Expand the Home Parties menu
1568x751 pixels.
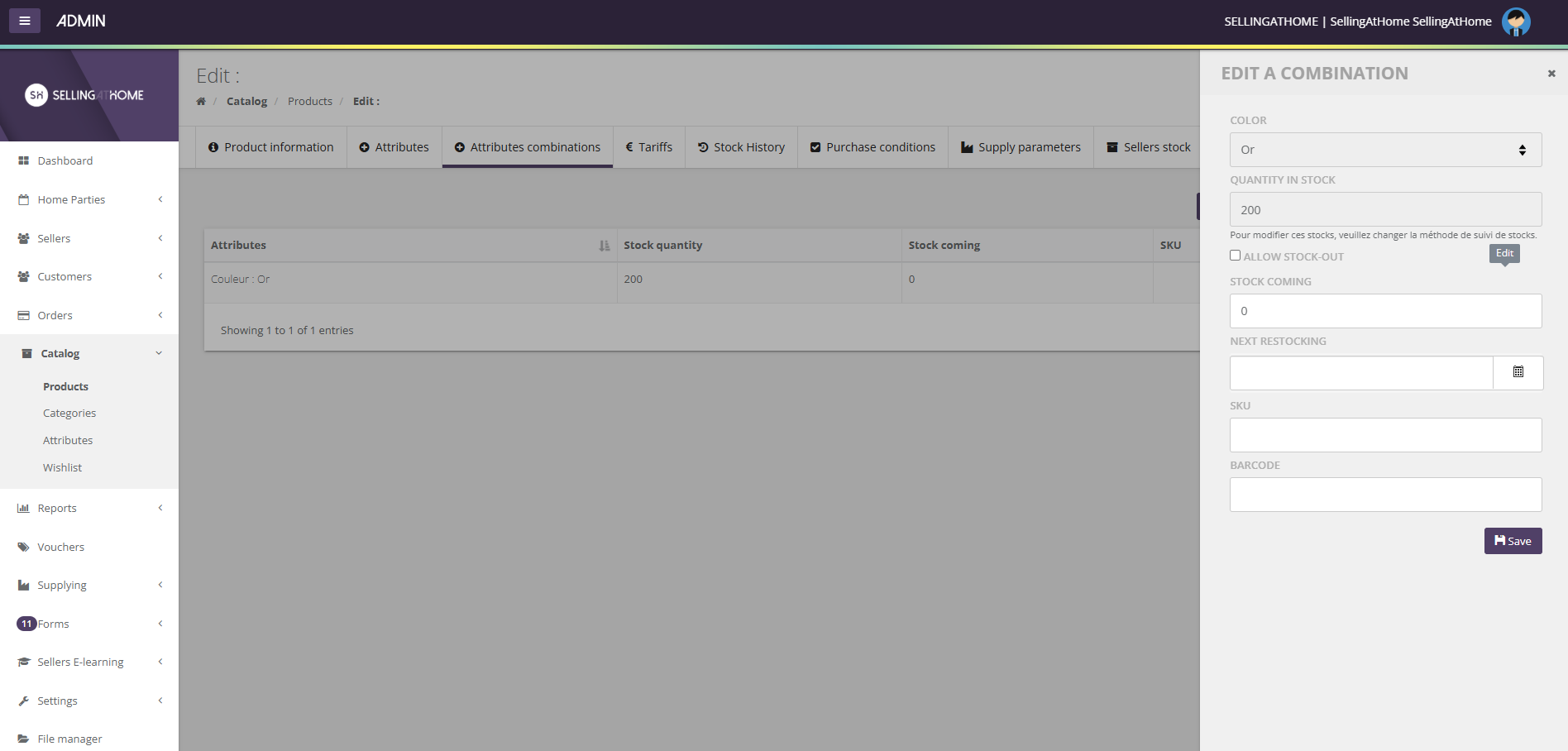click(x=71, y=199)
